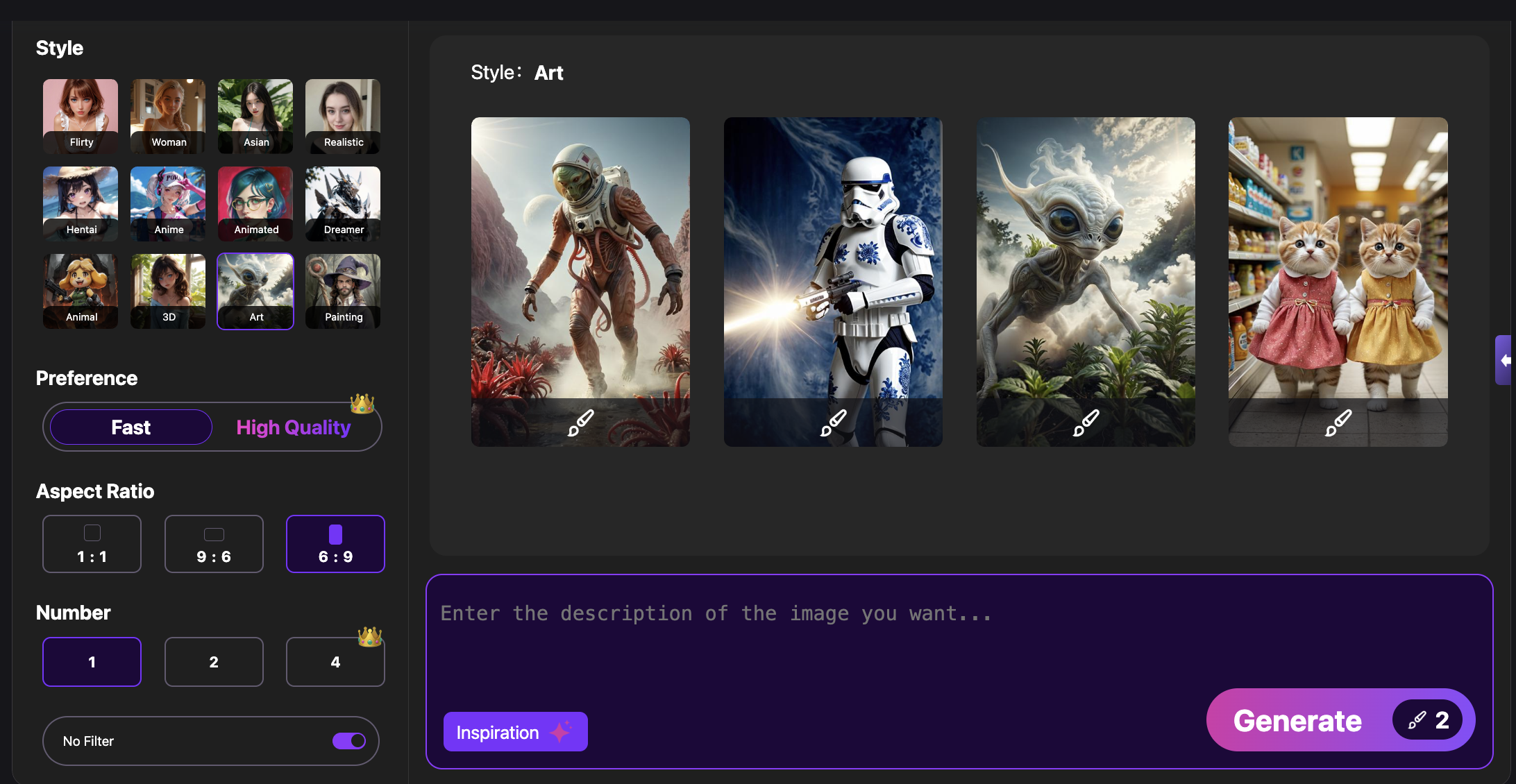The image size is (1516, 784).
Task: Click brush icon on kittens image
Action: coord(1338,422)
